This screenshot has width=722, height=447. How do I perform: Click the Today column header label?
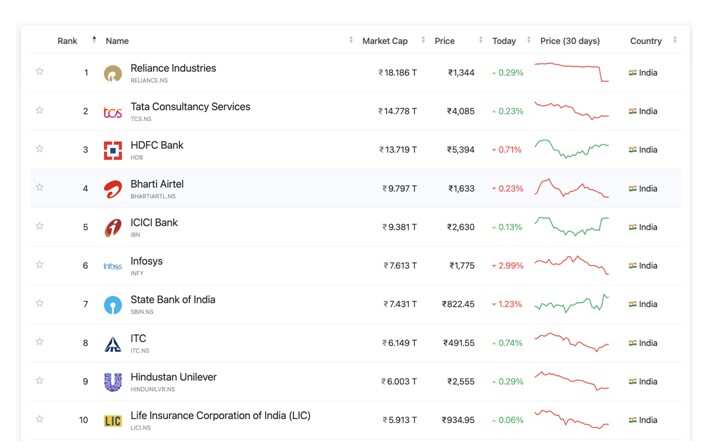(504, 41)
